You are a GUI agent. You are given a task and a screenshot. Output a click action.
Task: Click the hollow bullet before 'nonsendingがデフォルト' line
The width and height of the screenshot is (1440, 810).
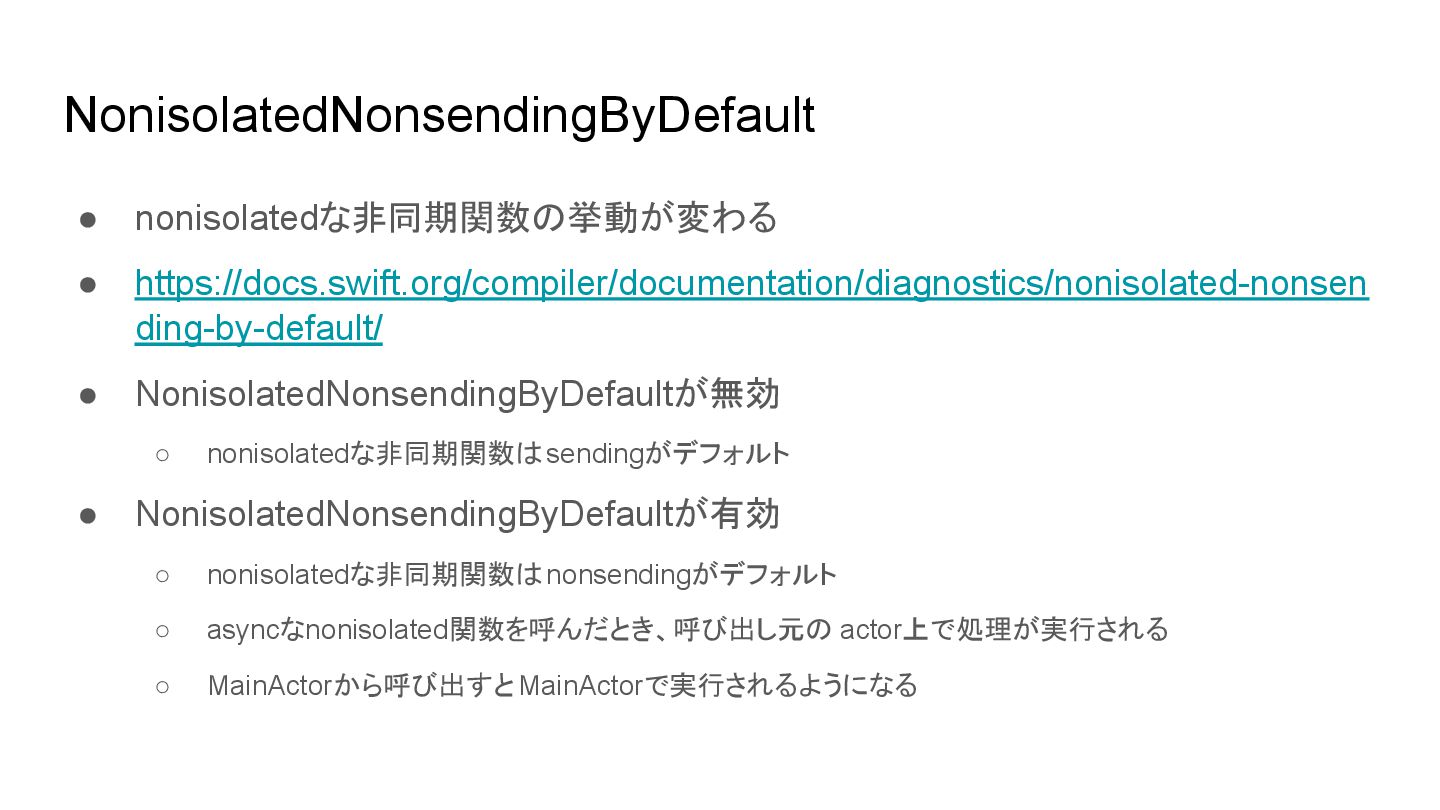pos(163,575)
